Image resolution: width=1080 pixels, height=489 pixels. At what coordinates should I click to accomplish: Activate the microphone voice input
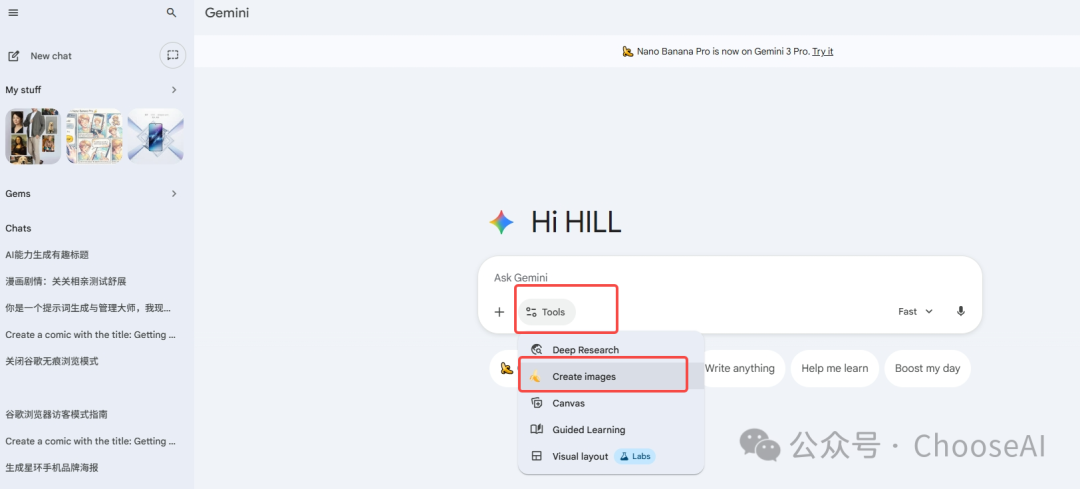click(x=961, y=311)
